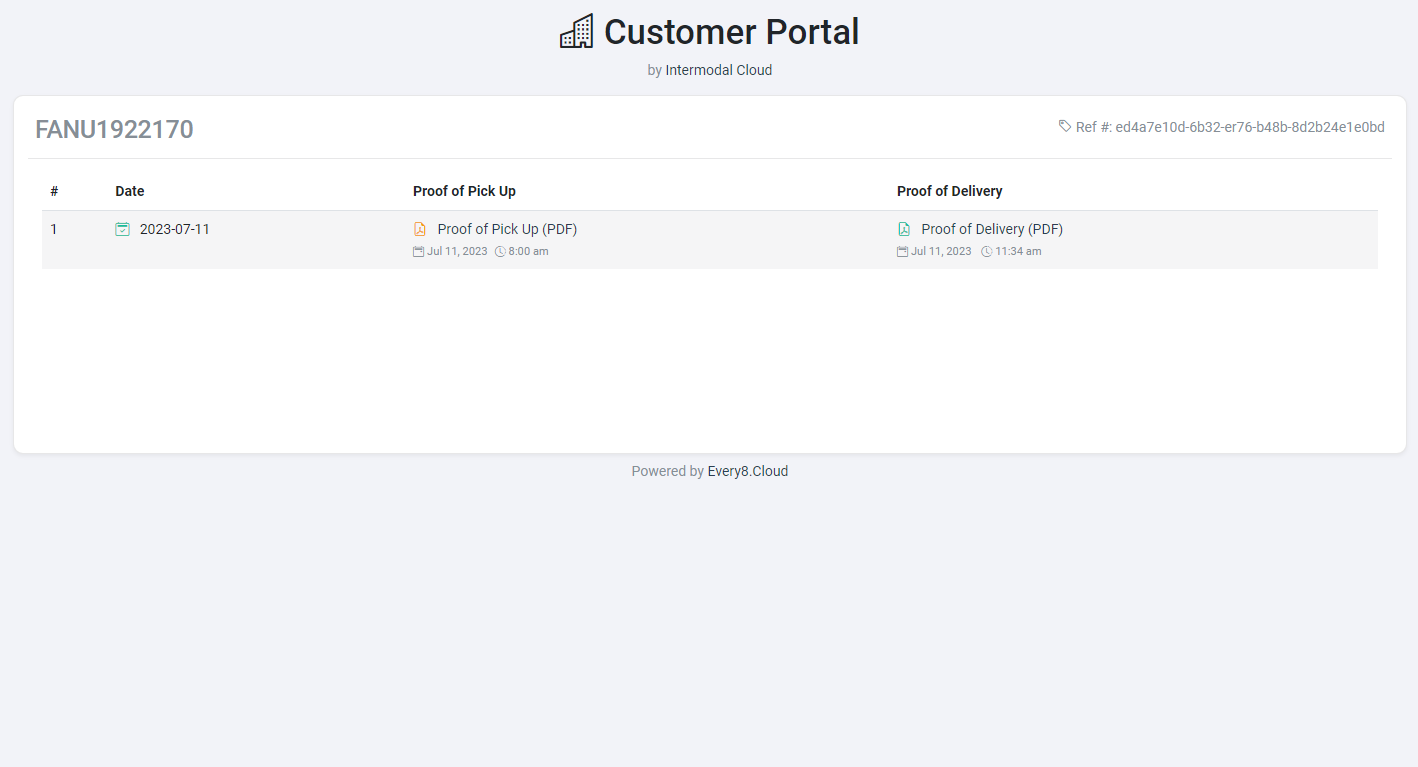Click the row number 1 in the table

coord(54,228)
